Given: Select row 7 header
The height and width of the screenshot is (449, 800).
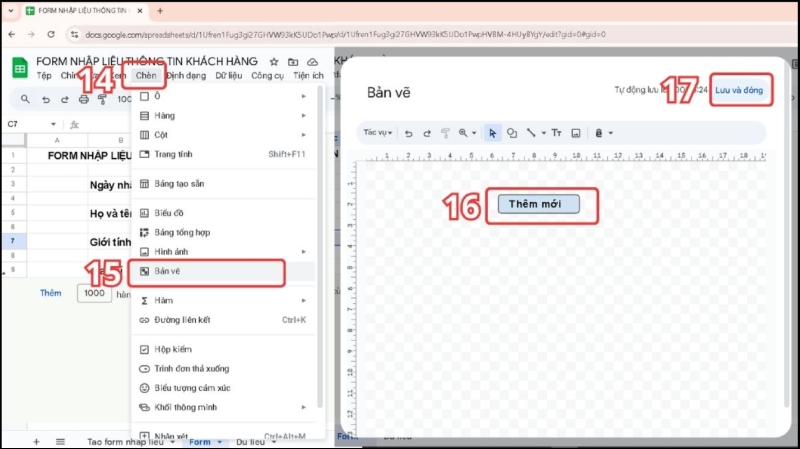Looking at the screenshot, I should click(x=13, y=241).
